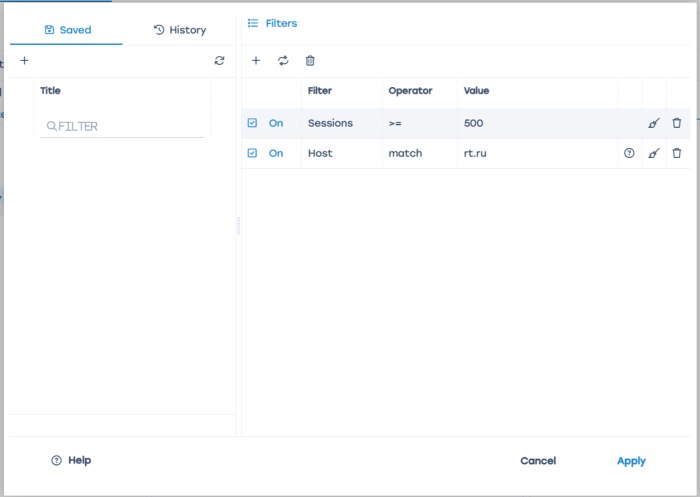Refresh the saved filters list
The image size is (700, 497).
coord(220,61)
